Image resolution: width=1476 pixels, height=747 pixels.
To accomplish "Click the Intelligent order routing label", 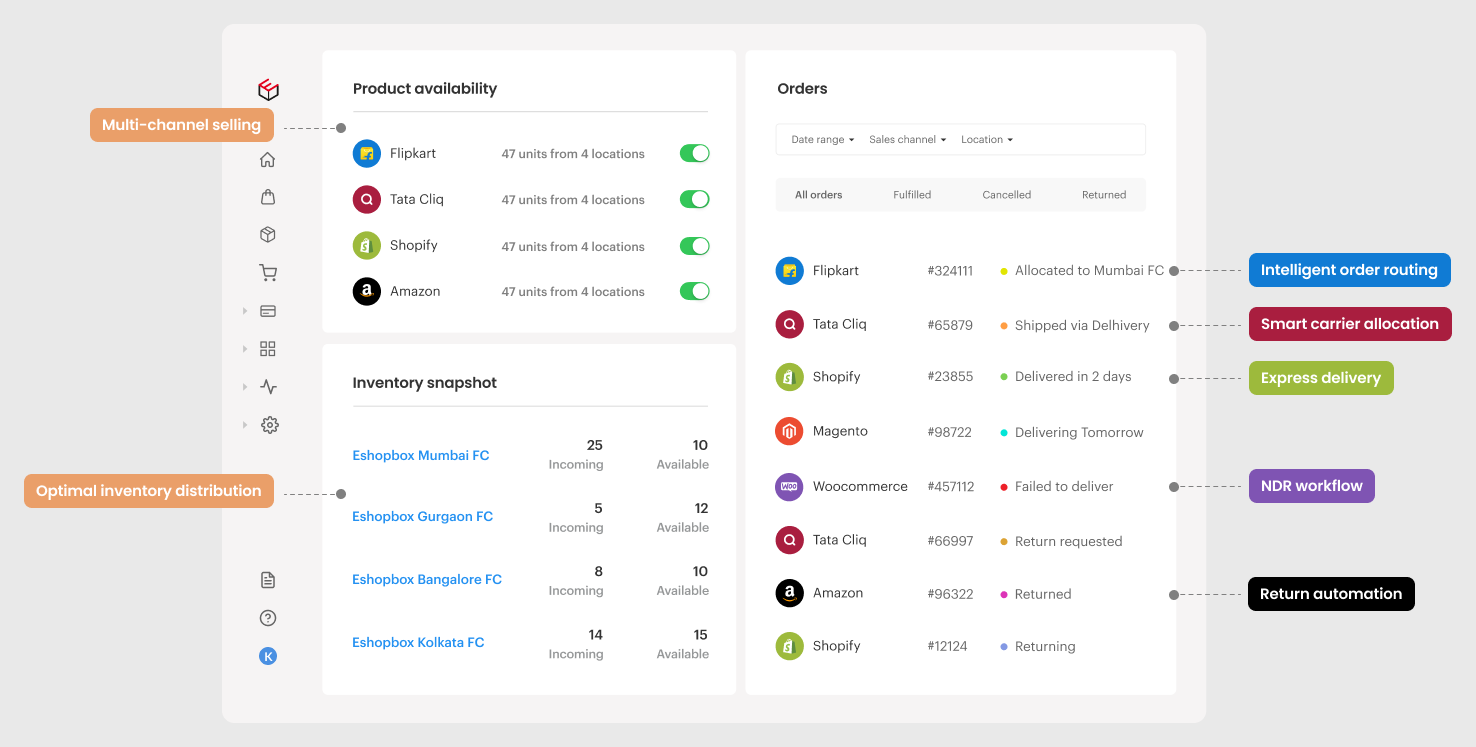I will tap(1349, 270).
